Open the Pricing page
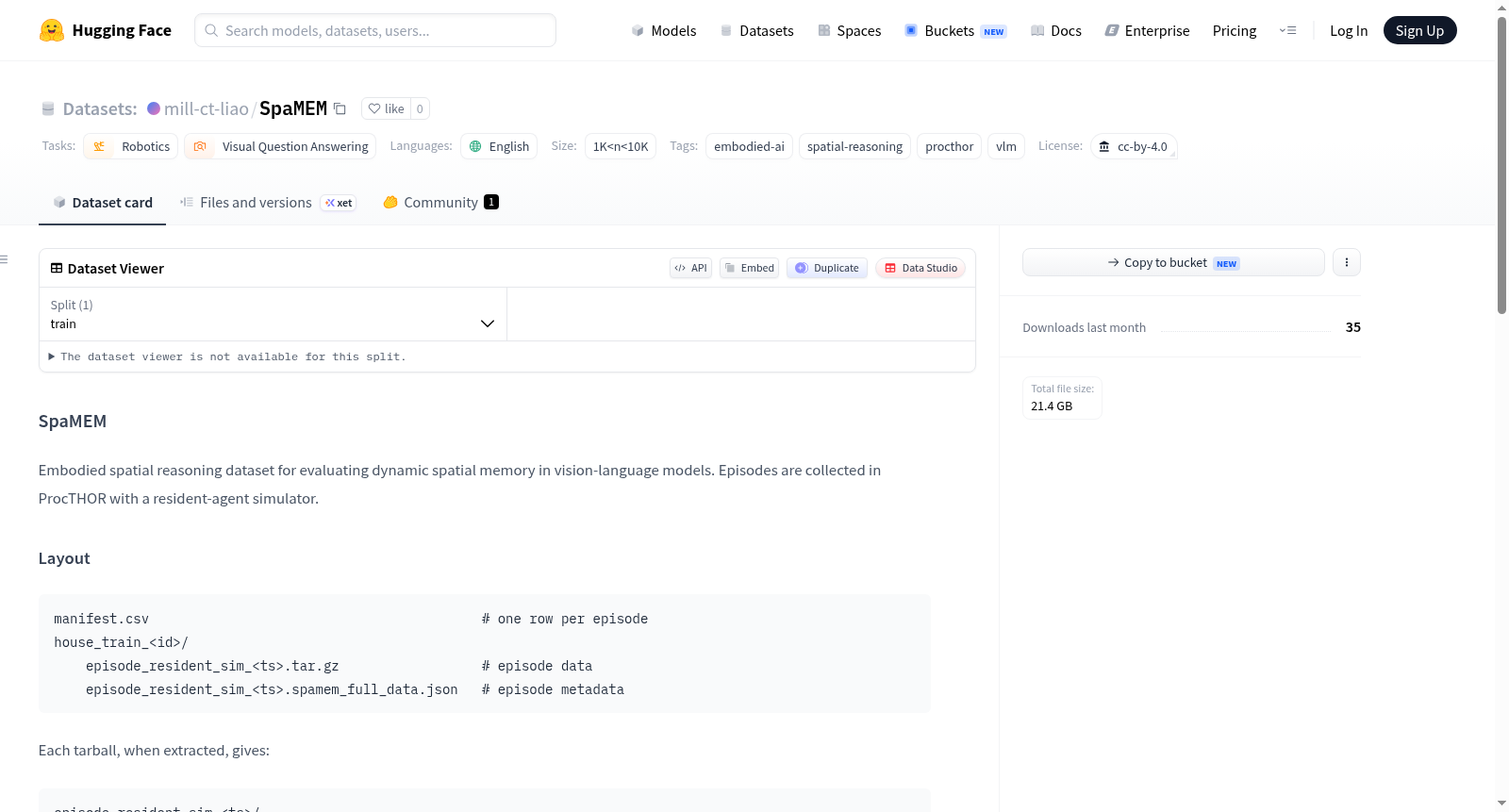The image size is (1509, 812). [x=1235, y=30]
